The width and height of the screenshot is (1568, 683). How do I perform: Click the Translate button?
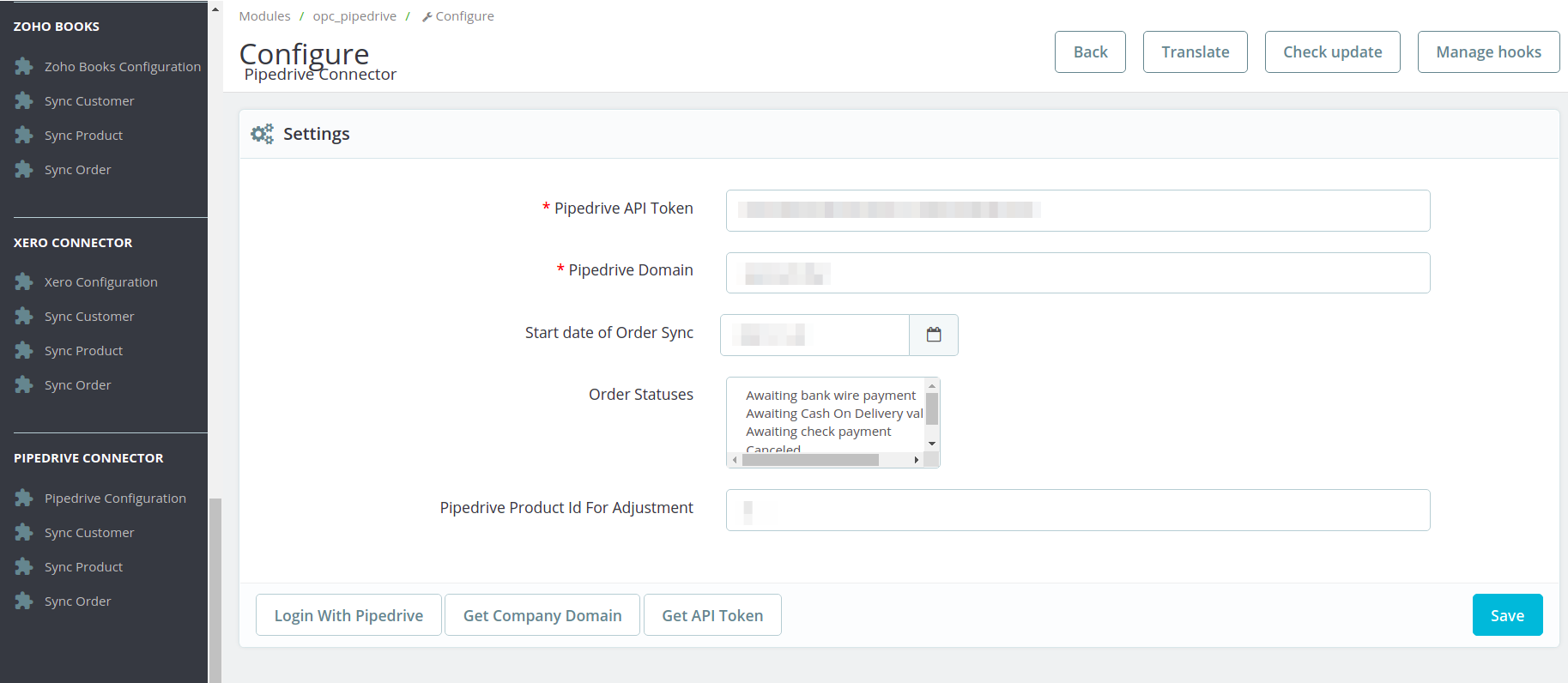[x=1196, y=51]
